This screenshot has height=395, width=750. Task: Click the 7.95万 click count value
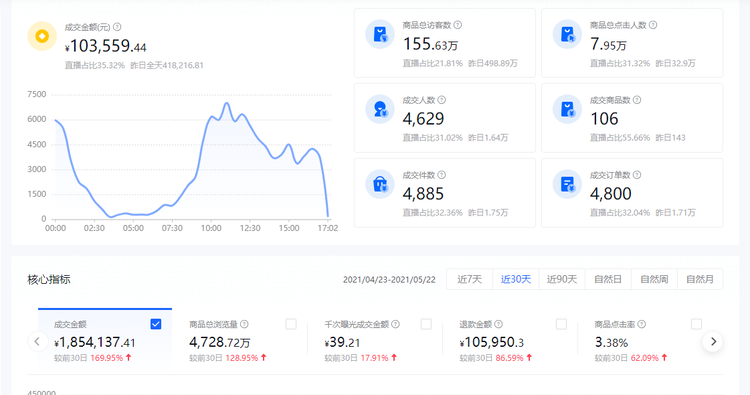tap(608, 44)
